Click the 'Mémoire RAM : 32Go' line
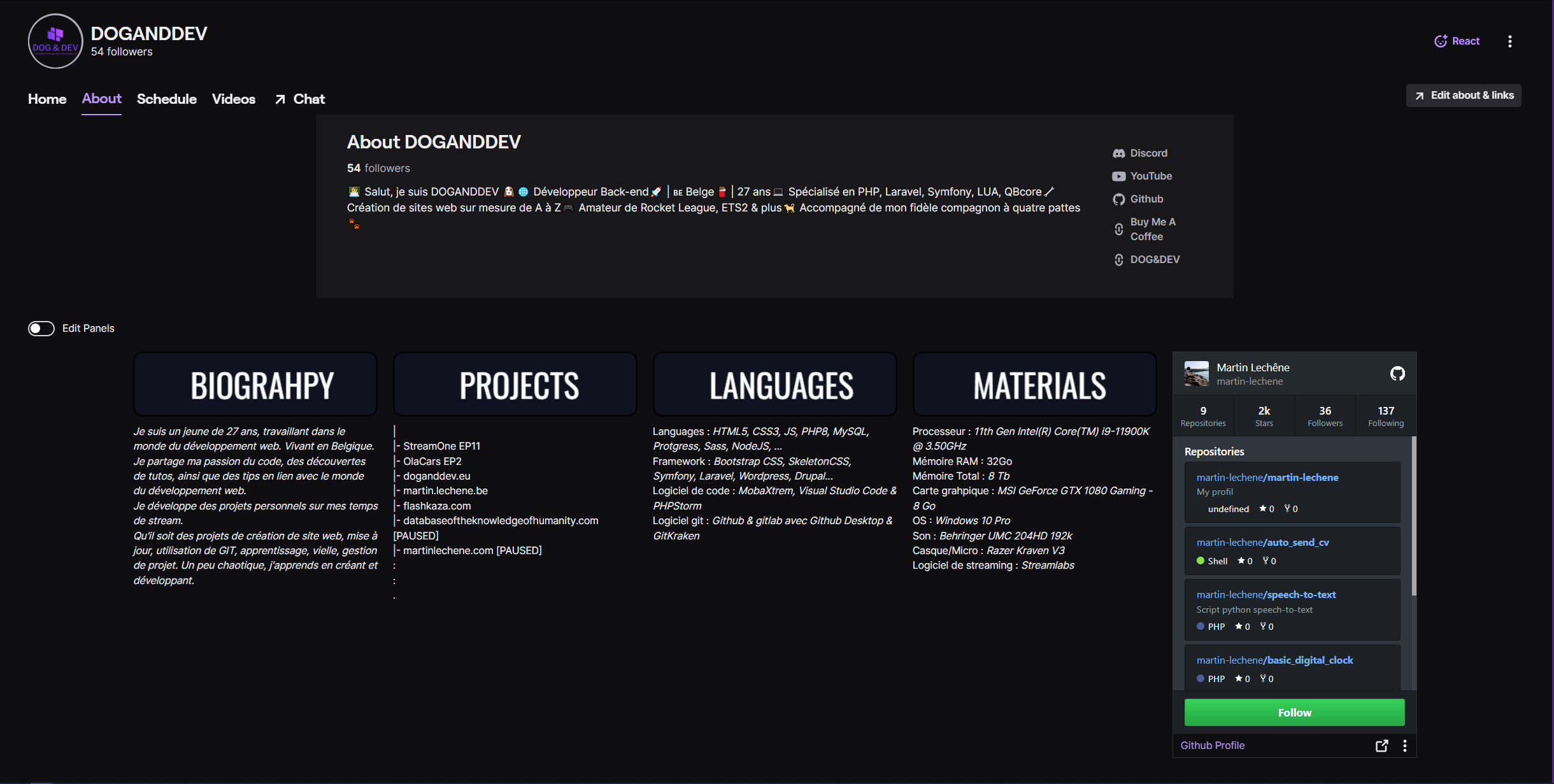The height and width of the screenshot is (784, 1554). (x=962, y=462)
